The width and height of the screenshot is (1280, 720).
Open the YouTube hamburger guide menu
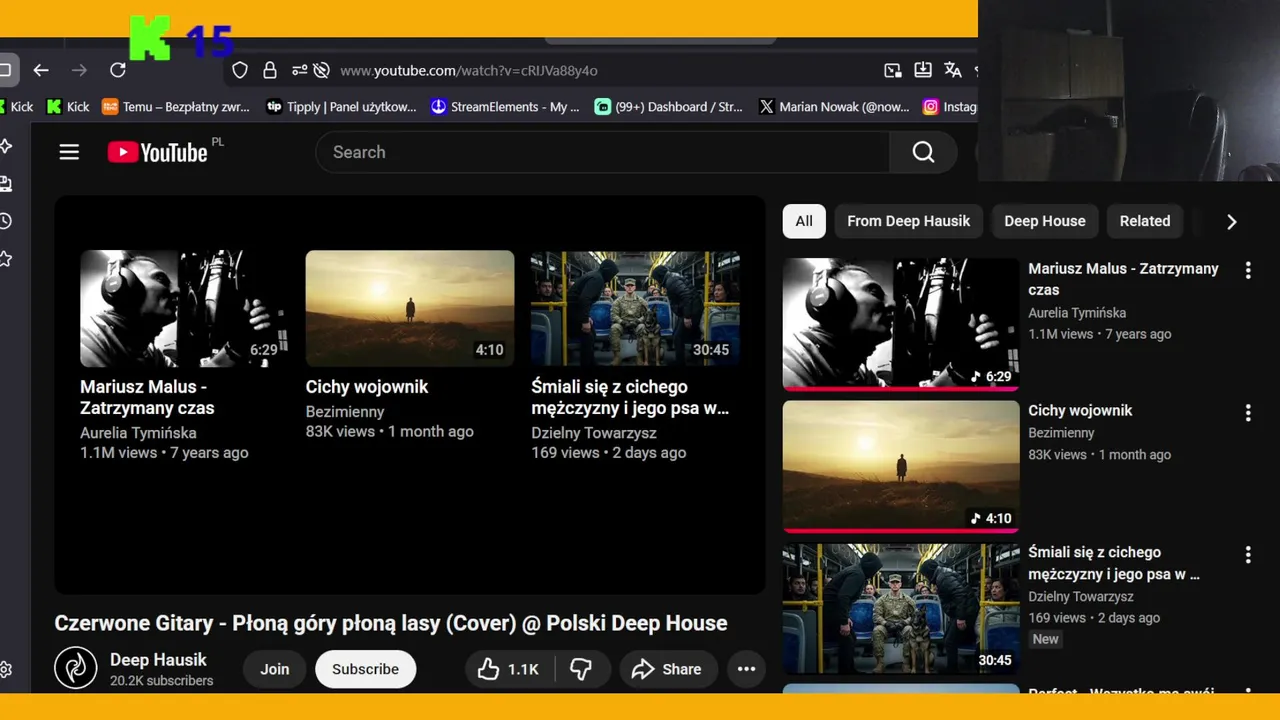[x=69, y=152]
